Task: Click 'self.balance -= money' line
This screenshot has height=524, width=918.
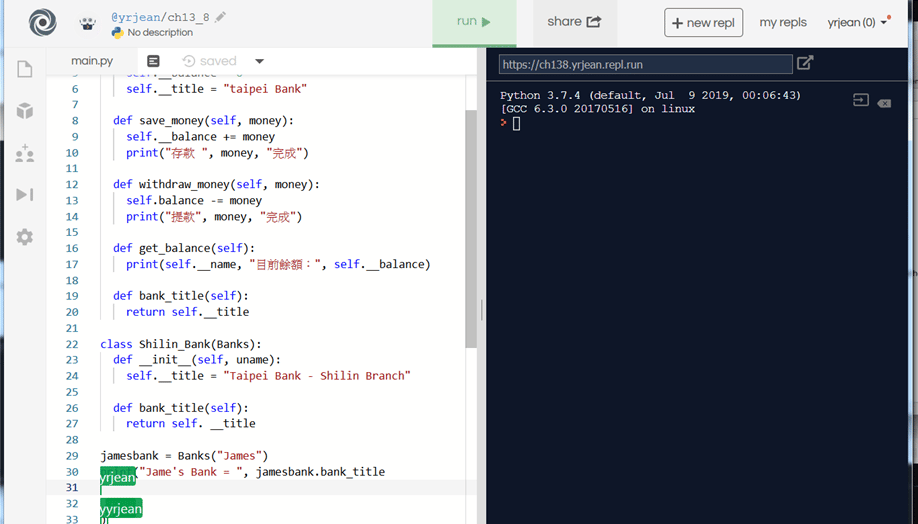Action: click(x=194, y=200)
